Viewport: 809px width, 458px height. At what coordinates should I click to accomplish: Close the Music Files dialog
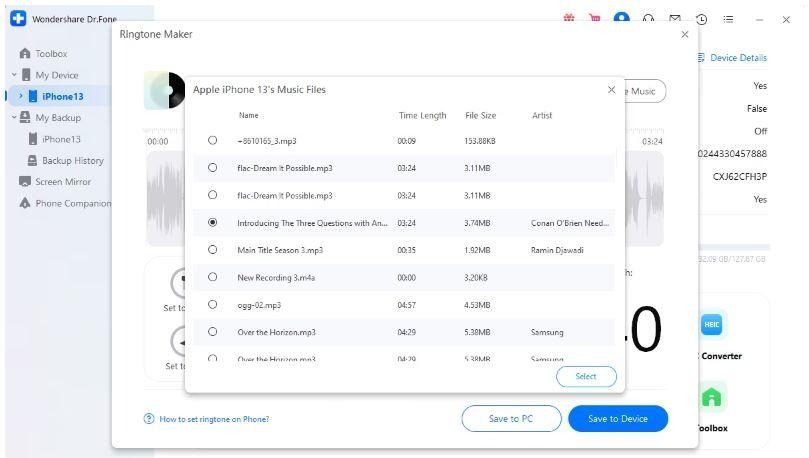(612, 90)
